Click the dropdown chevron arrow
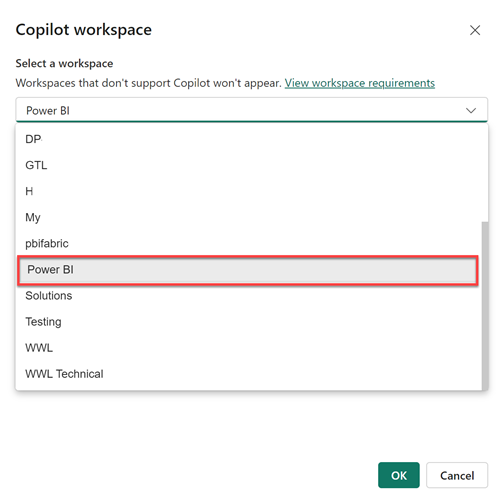Screen dimensions: 500x500 471,110
